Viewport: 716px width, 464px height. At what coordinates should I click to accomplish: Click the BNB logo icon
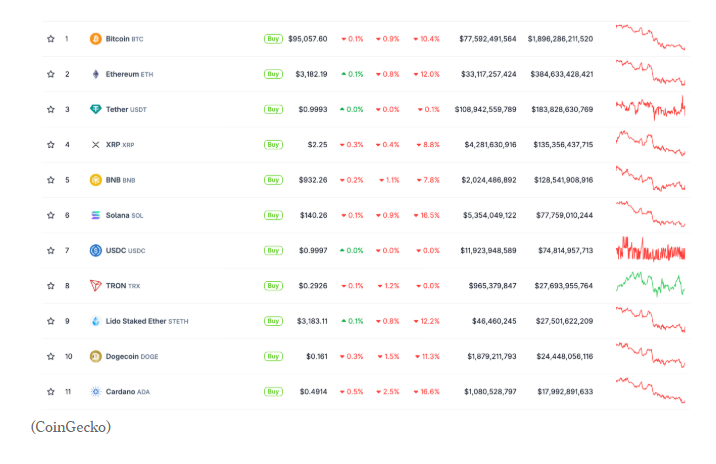(x=96, y=180)
